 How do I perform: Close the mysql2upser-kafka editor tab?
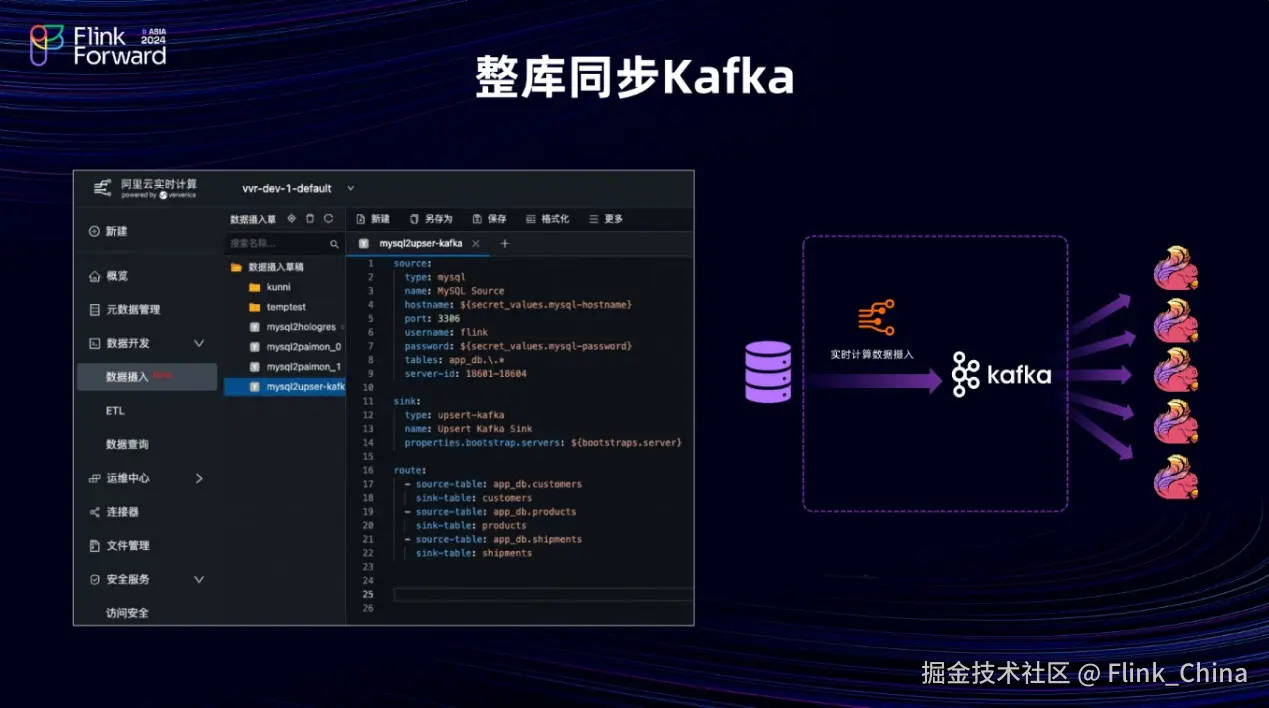(x=476, y=243)
